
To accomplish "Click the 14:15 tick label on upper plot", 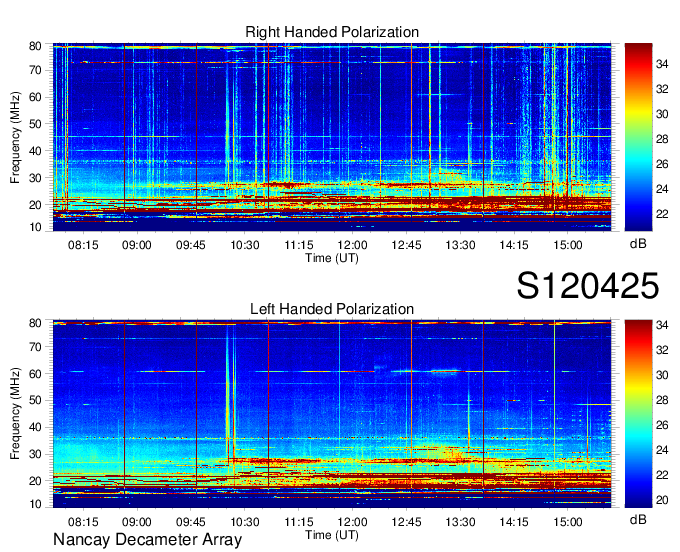I will tap(514, 245).
